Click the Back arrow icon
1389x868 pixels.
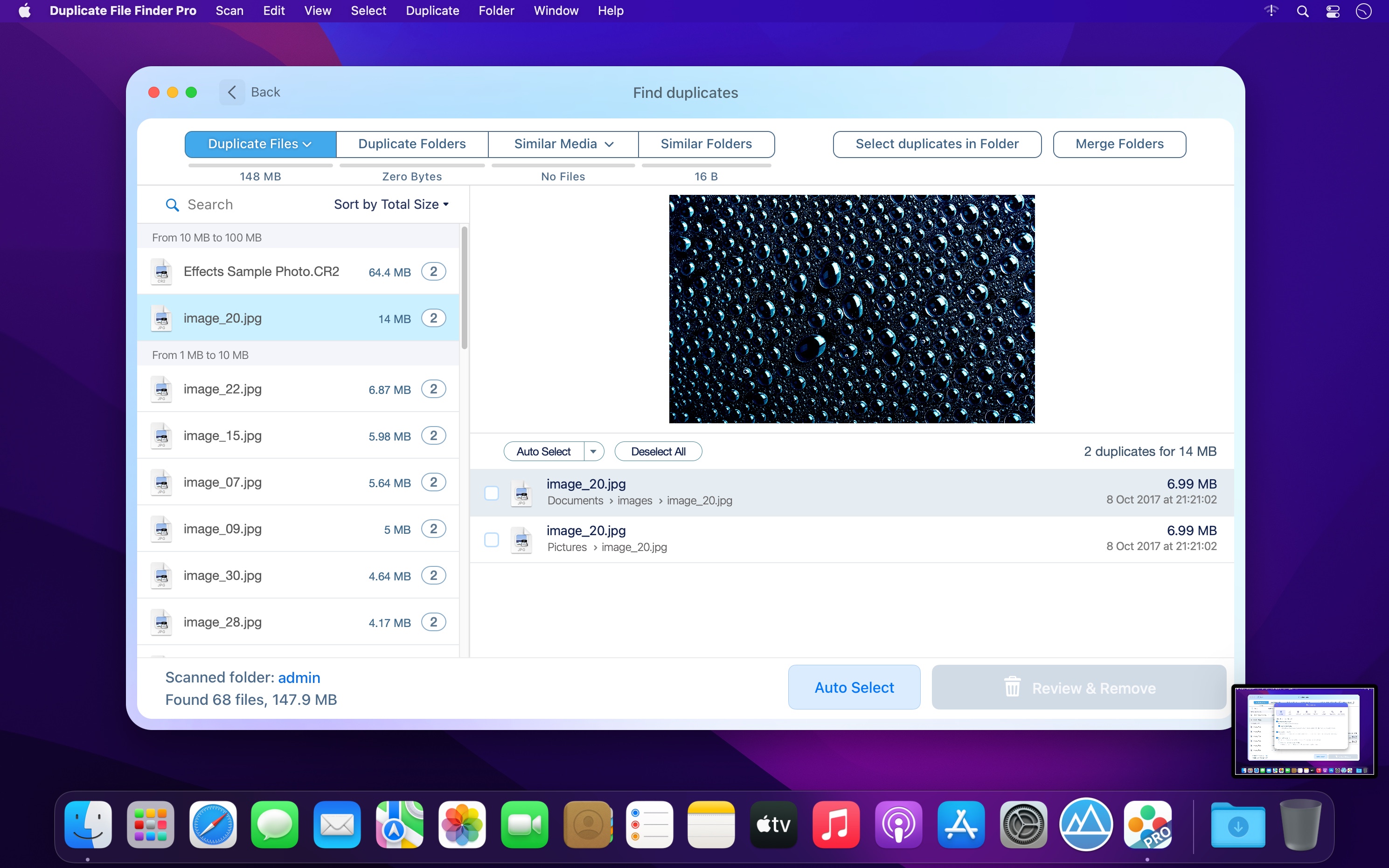(x=232, y=92)
